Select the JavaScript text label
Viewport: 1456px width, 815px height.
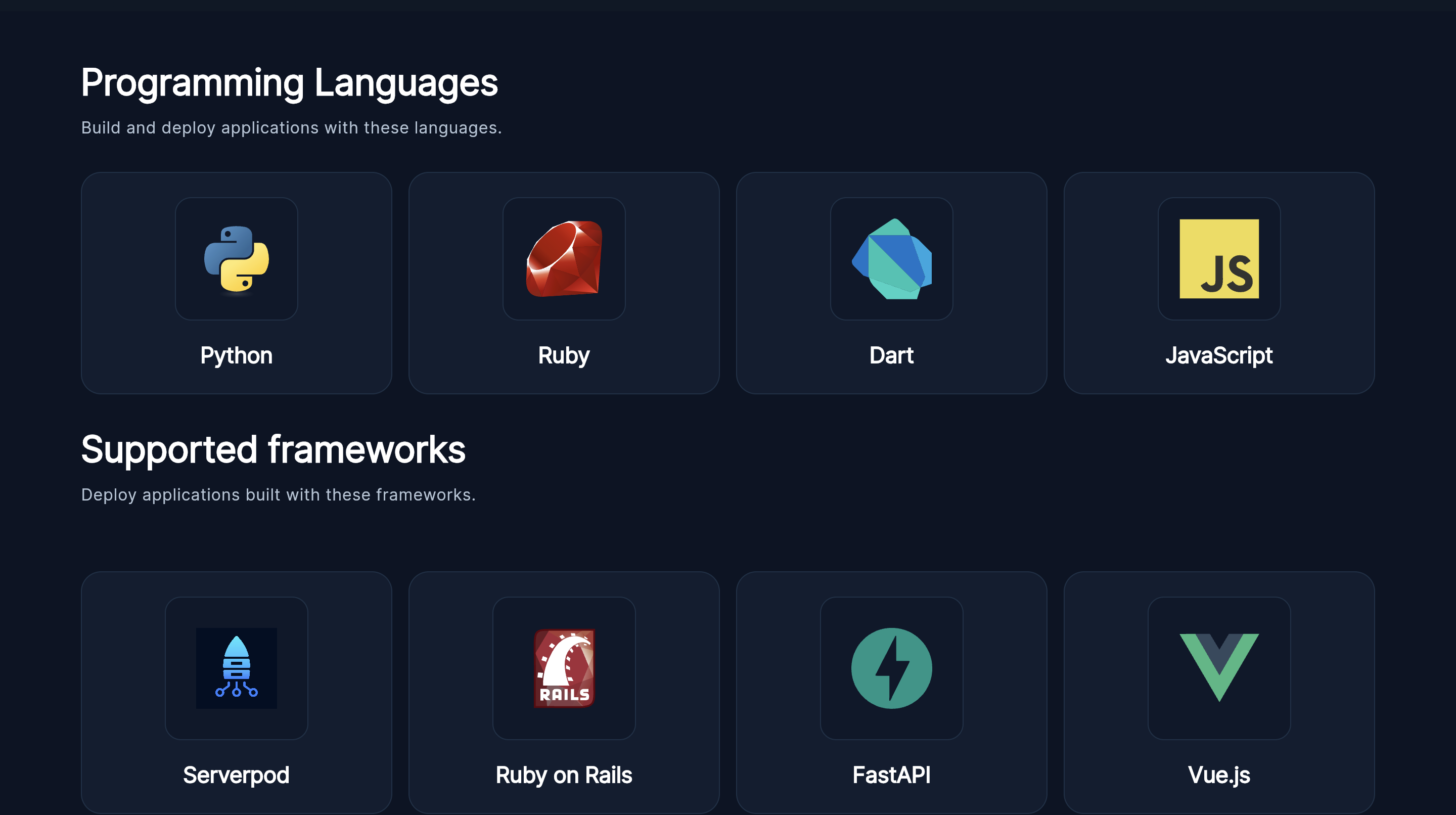[1218, 355]
